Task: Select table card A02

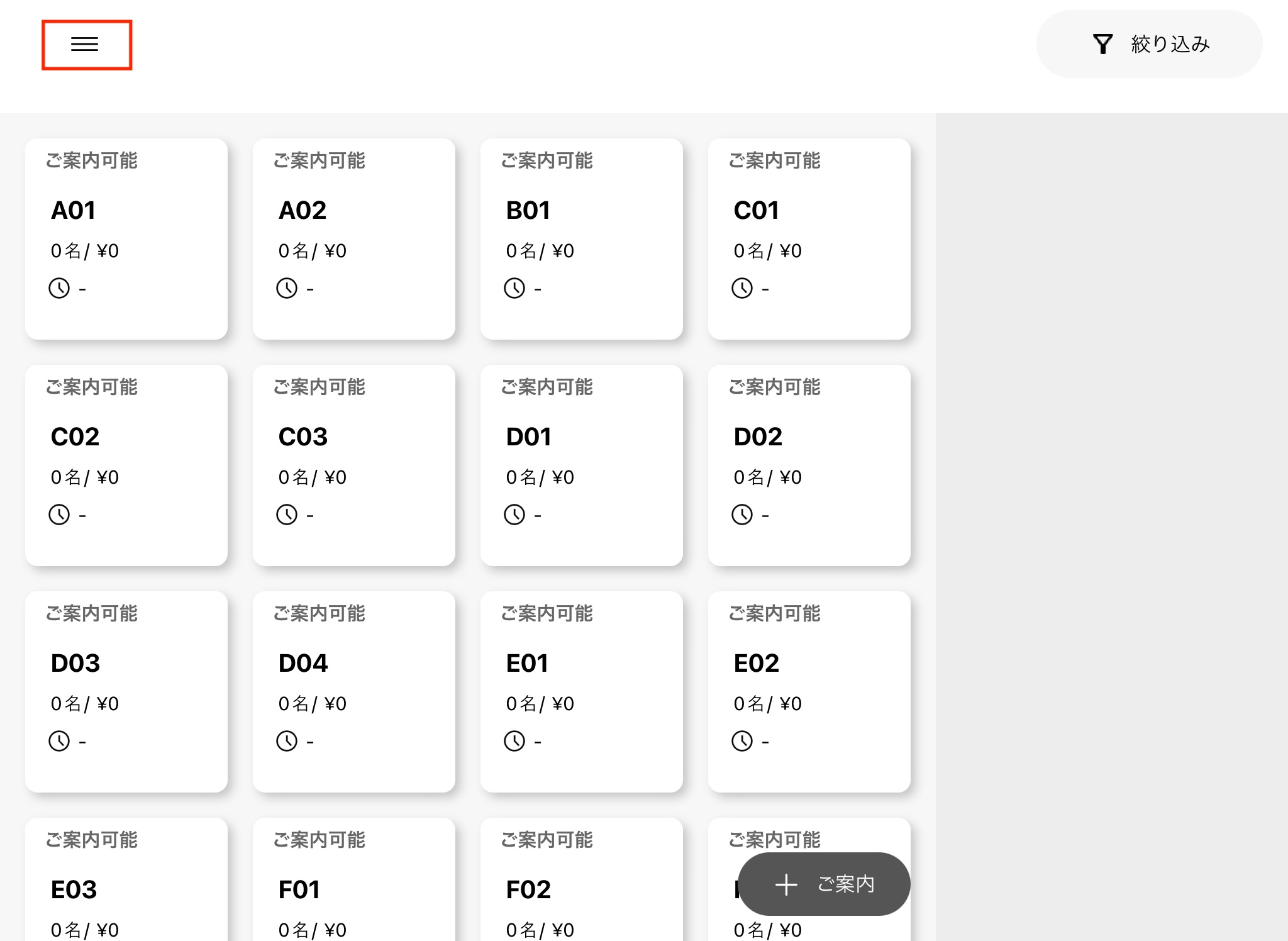Action: point(353,239)
